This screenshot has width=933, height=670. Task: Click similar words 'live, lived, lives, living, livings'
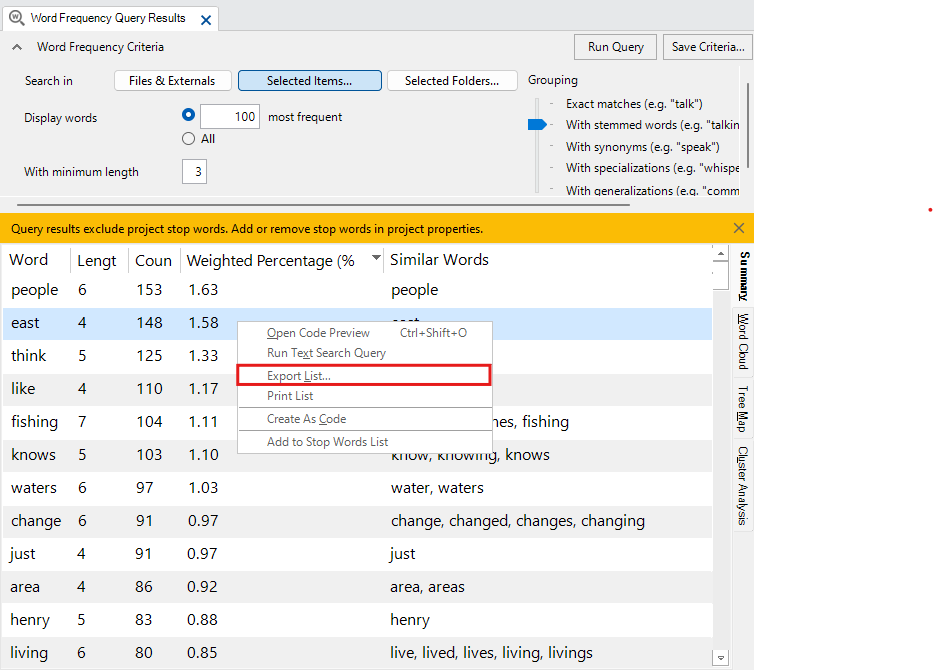pyautogui.click(x=491, y=653)
